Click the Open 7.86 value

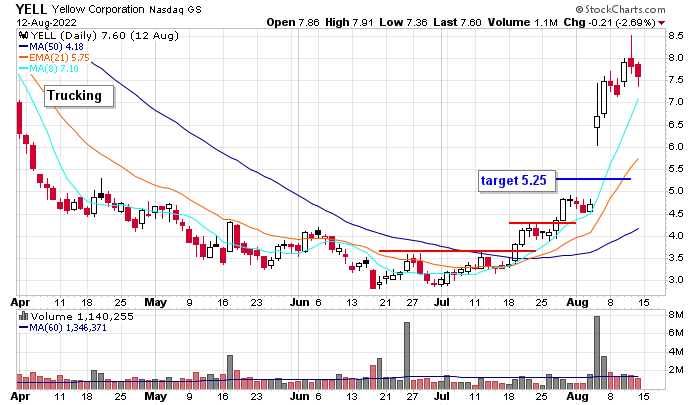pos(293,22)
